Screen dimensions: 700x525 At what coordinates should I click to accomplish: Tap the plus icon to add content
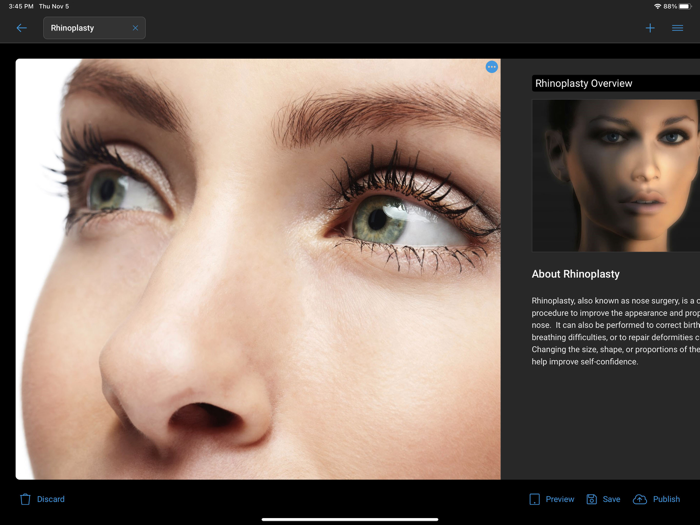click(x=650, y=28)
